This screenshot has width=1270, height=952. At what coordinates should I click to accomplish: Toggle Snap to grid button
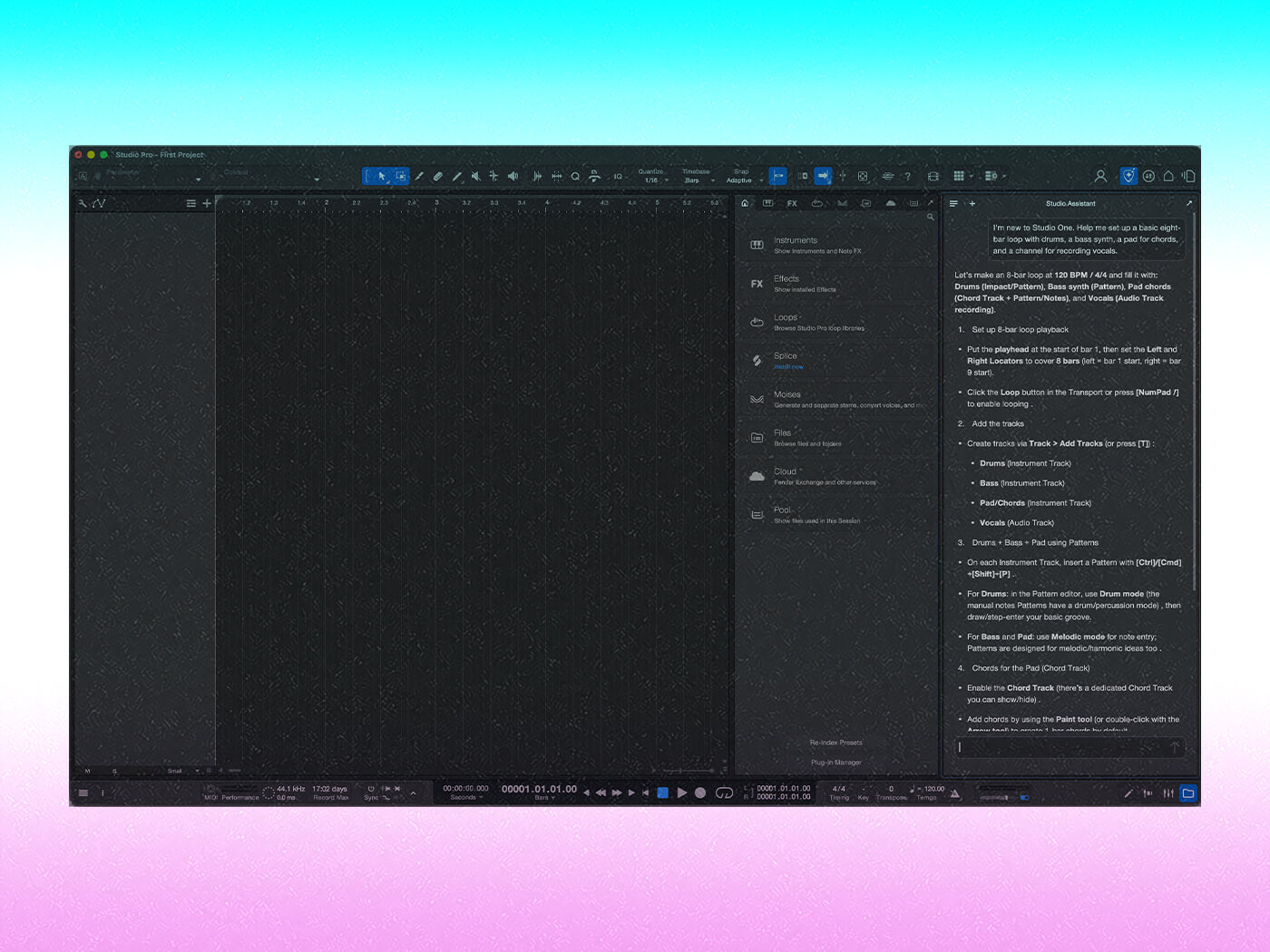[x=777, y=176]
